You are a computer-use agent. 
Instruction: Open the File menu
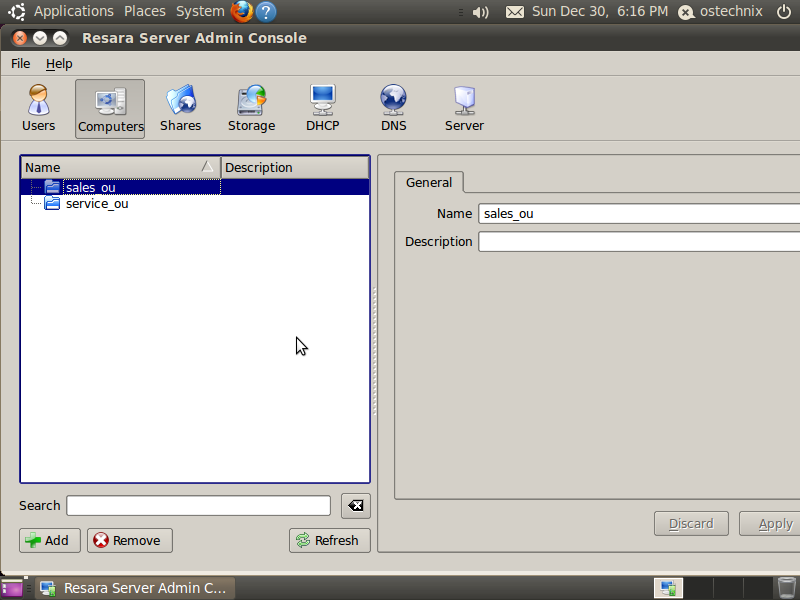[x=20, y=64]
